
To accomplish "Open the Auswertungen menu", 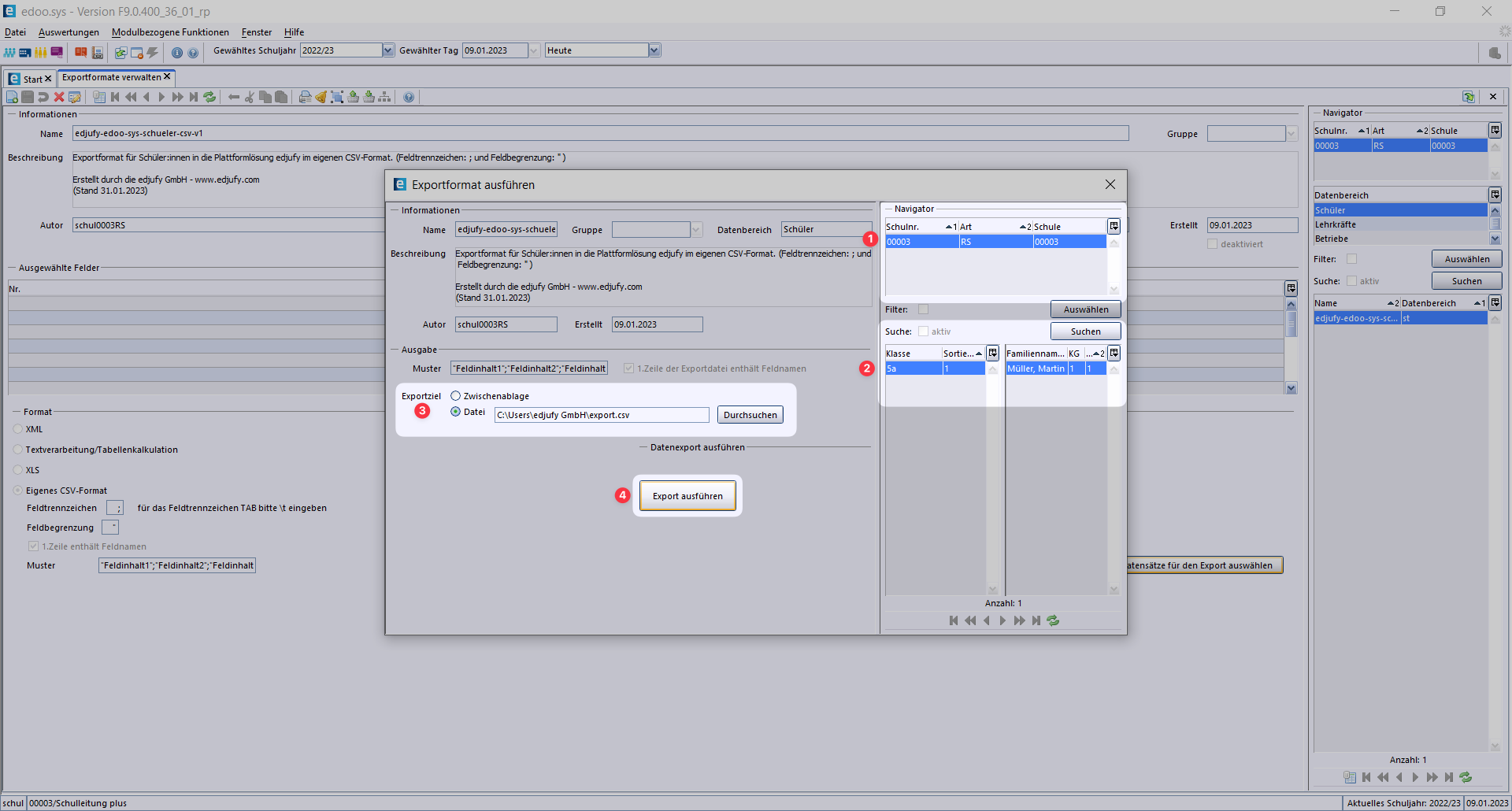I will pyautogui.click(x=69, y=32).
